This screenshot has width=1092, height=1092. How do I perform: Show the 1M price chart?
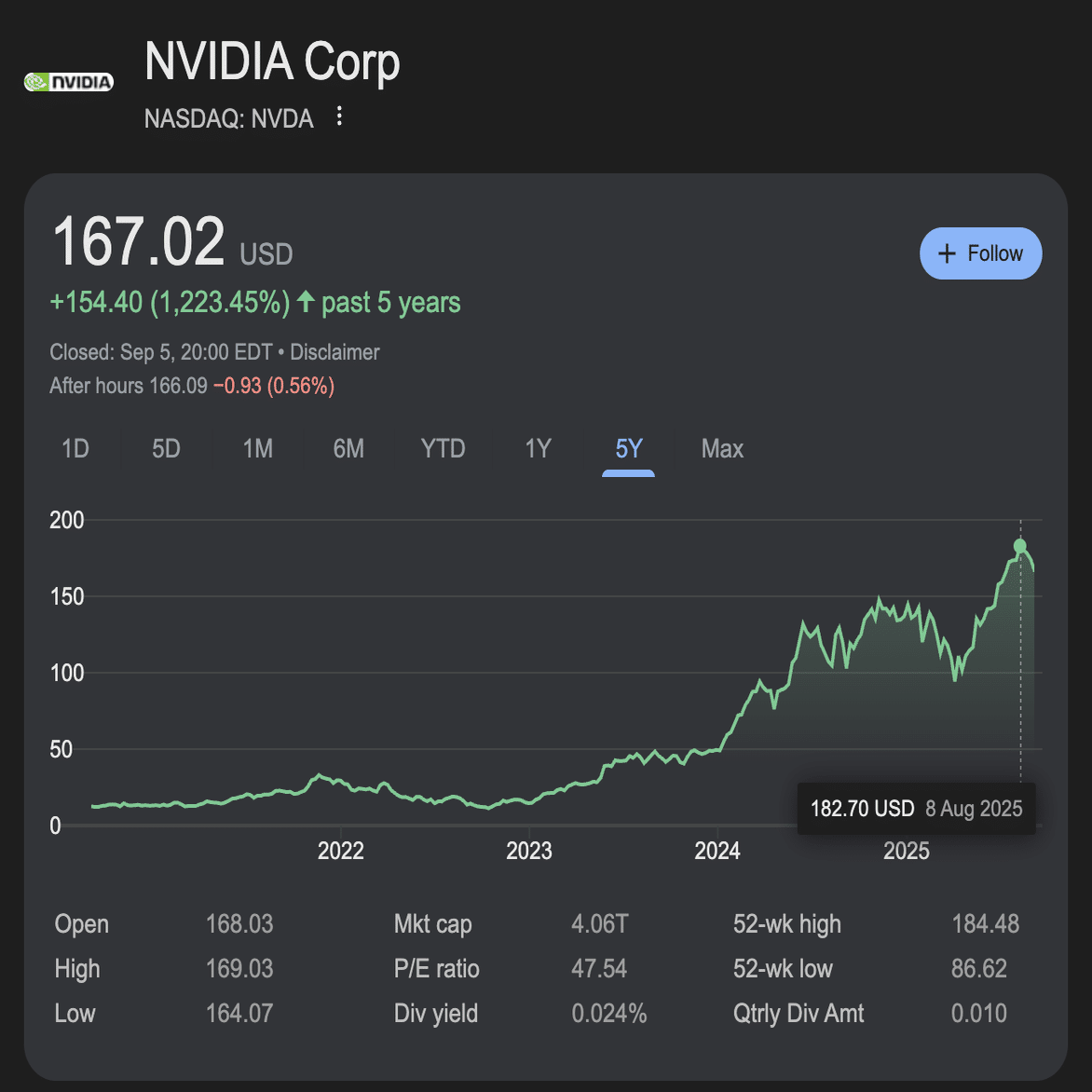258,449
